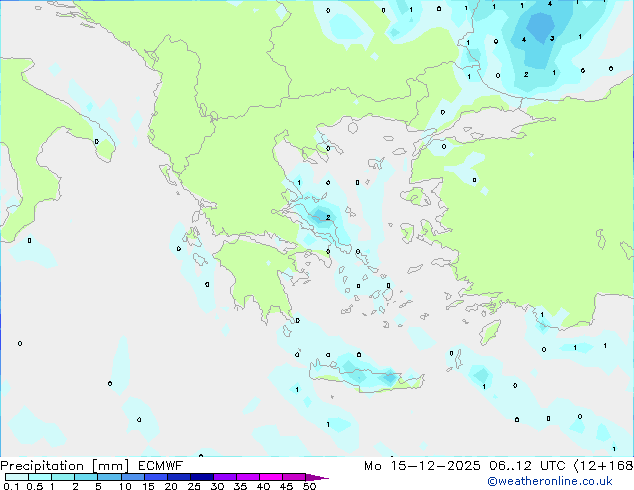Select the 2–5 mm legend color swatch
634x490 pixels.
coord(86,477)
